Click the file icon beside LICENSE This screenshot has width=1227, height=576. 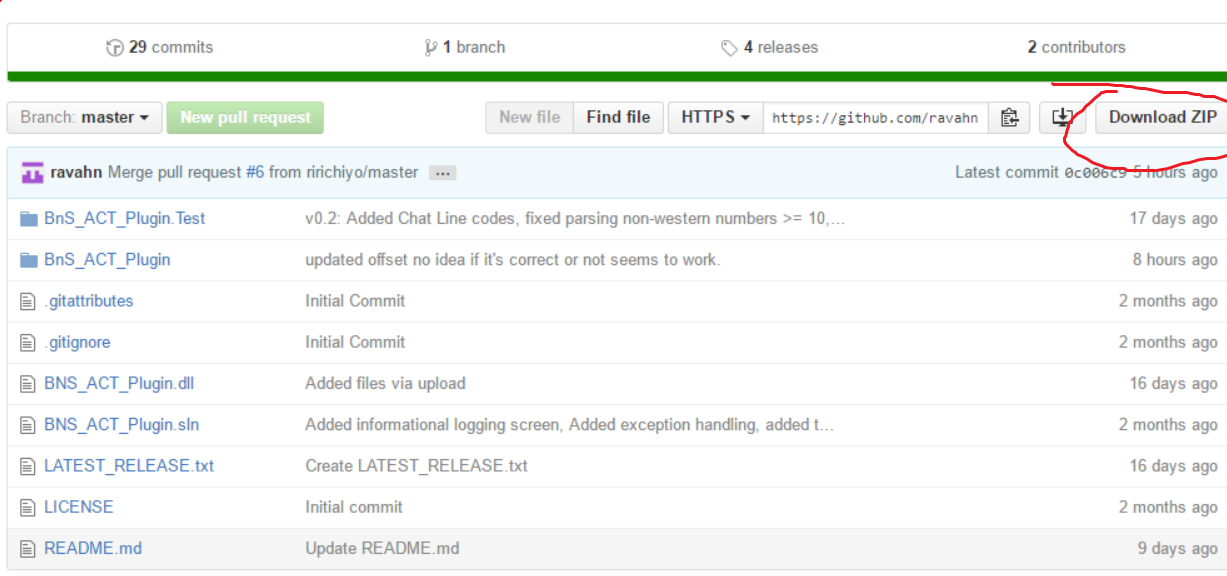[28, 507]
